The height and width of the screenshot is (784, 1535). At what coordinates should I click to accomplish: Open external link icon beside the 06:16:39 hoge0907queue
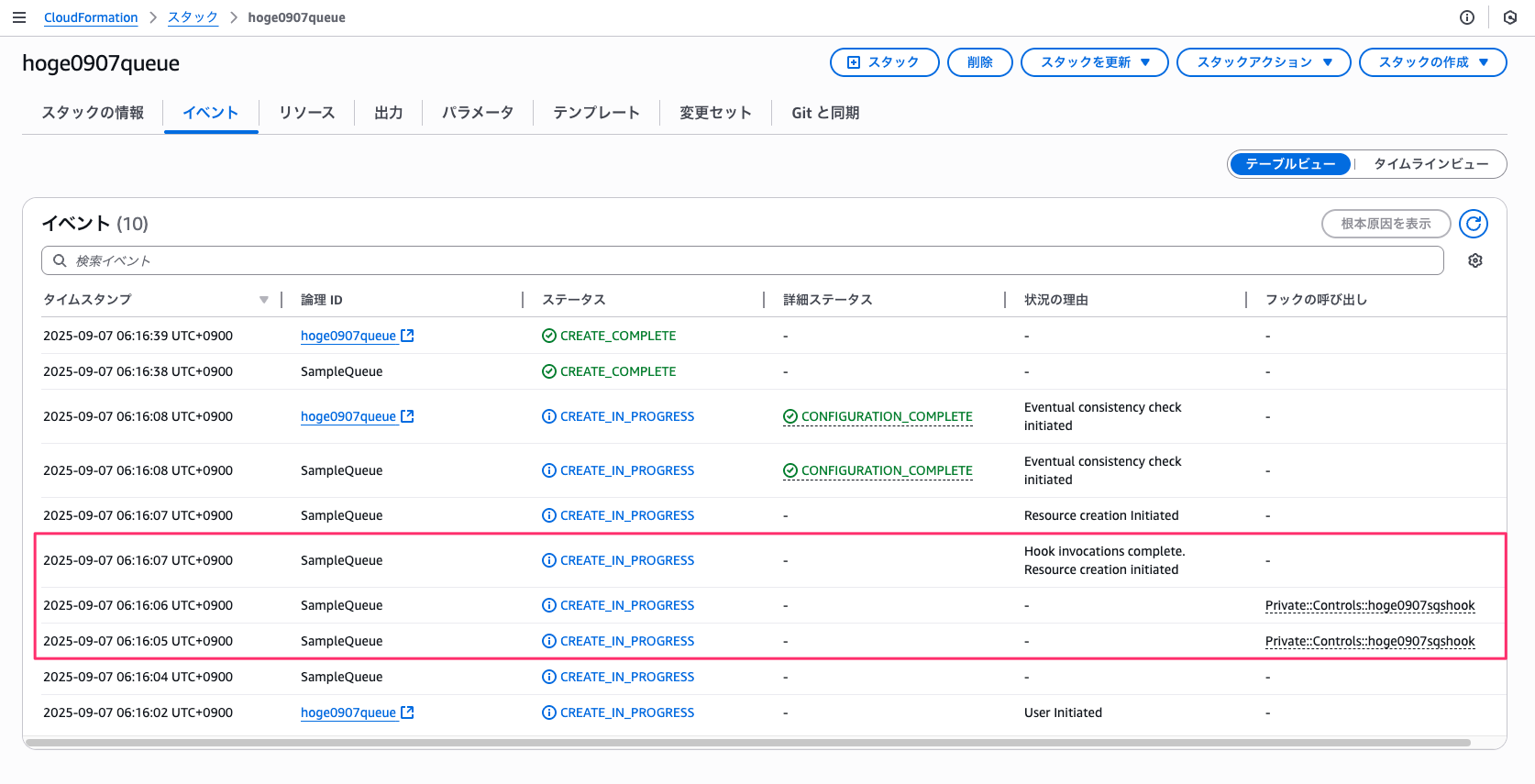tap(408, 336)
